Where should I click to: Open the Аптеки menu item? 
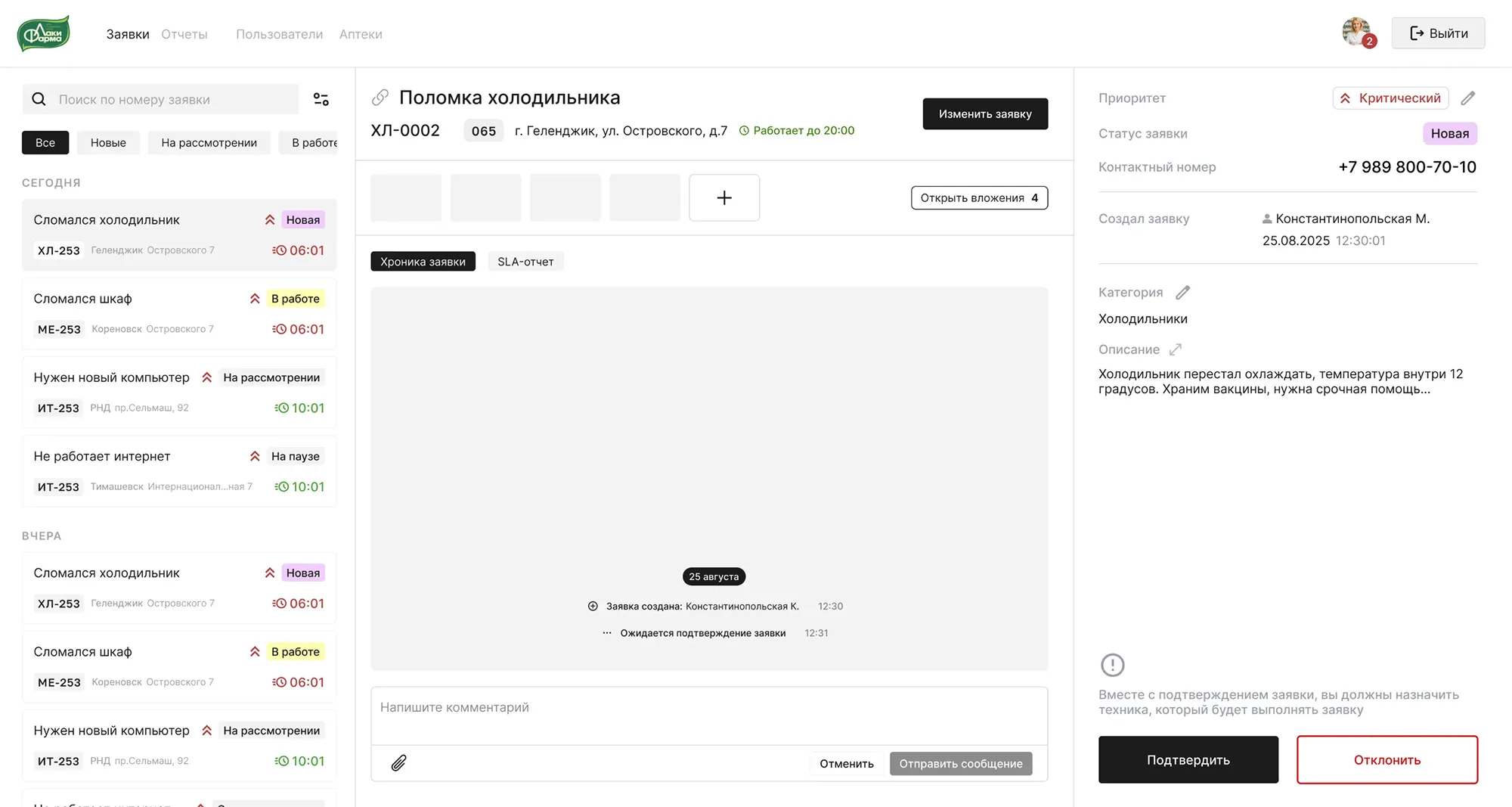click(361, 34)
